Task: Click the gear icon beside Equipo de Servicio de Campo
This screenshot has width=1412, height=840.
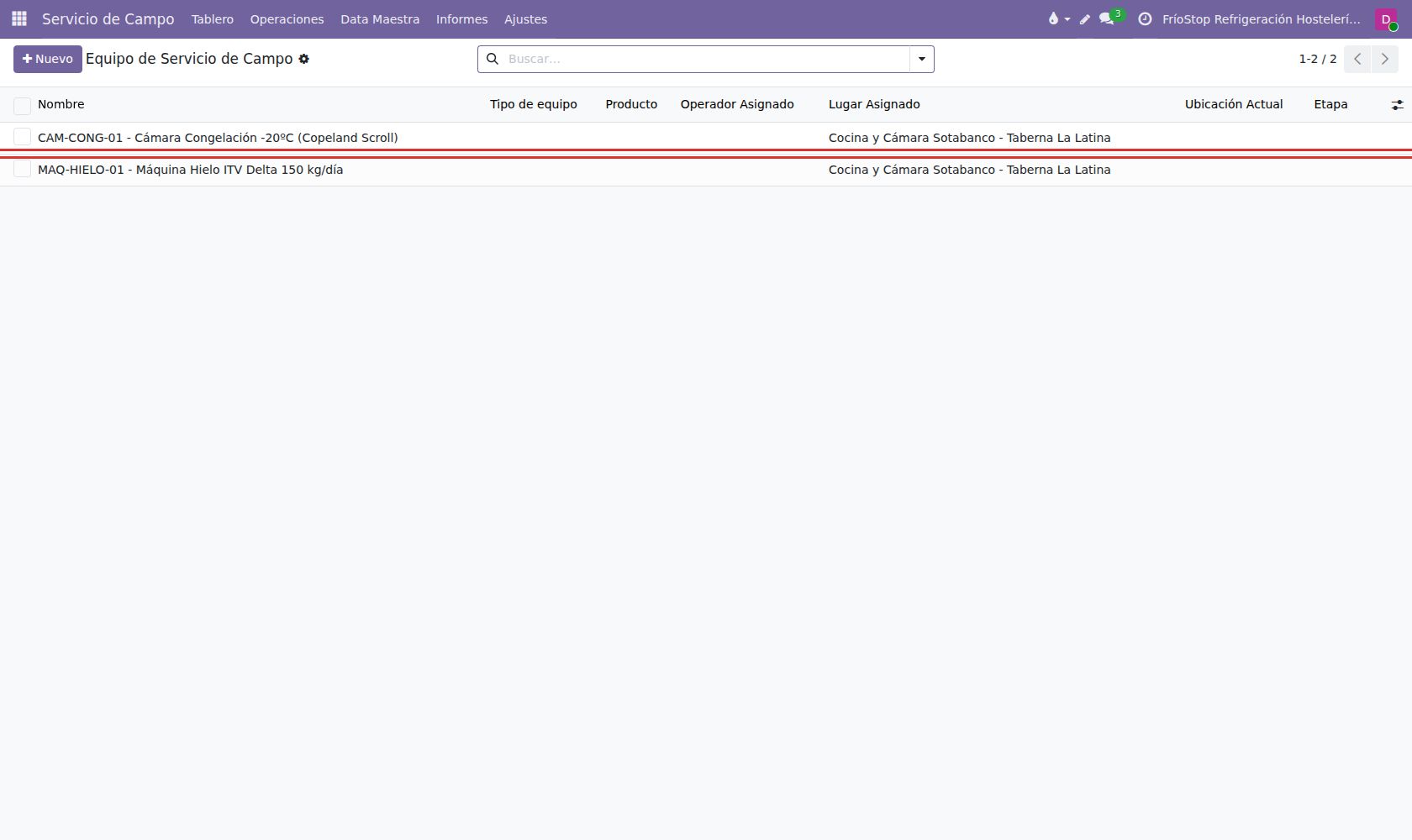Action: tap(304, 59)
